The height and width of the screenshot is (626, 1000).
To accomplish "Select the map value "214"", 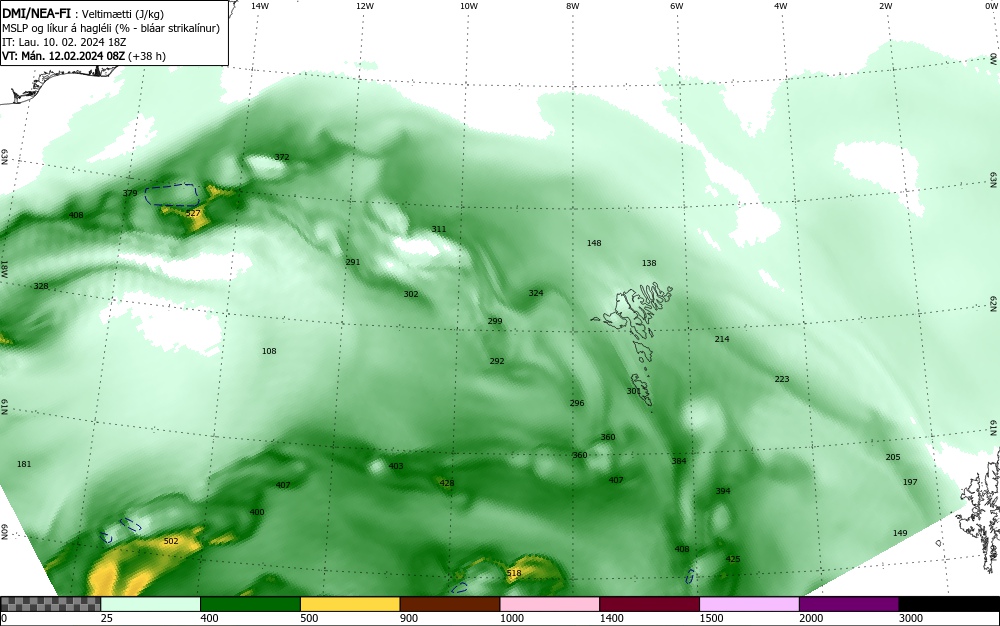I will (x=722, y=340).
